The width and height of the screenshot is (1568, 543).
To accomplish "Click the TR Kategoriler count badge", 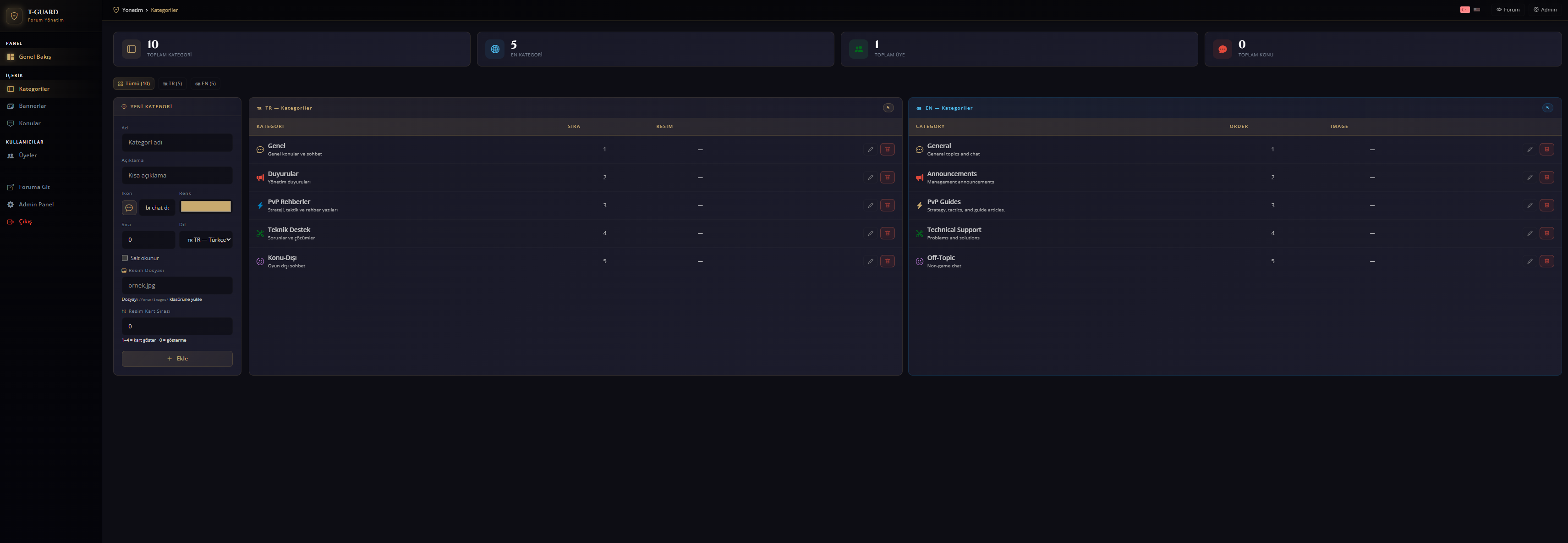I will pos(888,108).
